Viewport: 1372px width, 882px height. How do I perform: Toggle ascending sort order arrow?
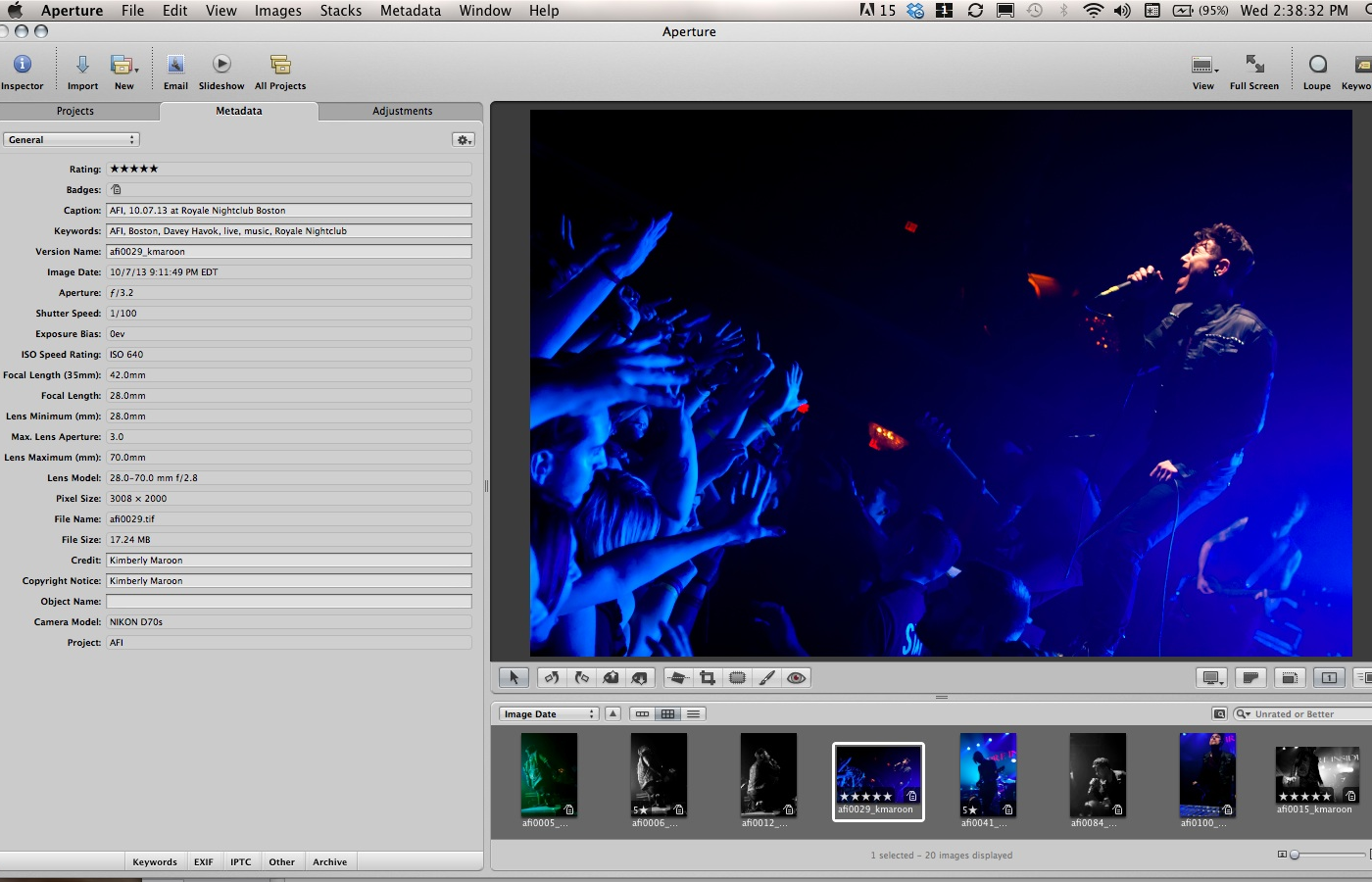click(613, 713)
